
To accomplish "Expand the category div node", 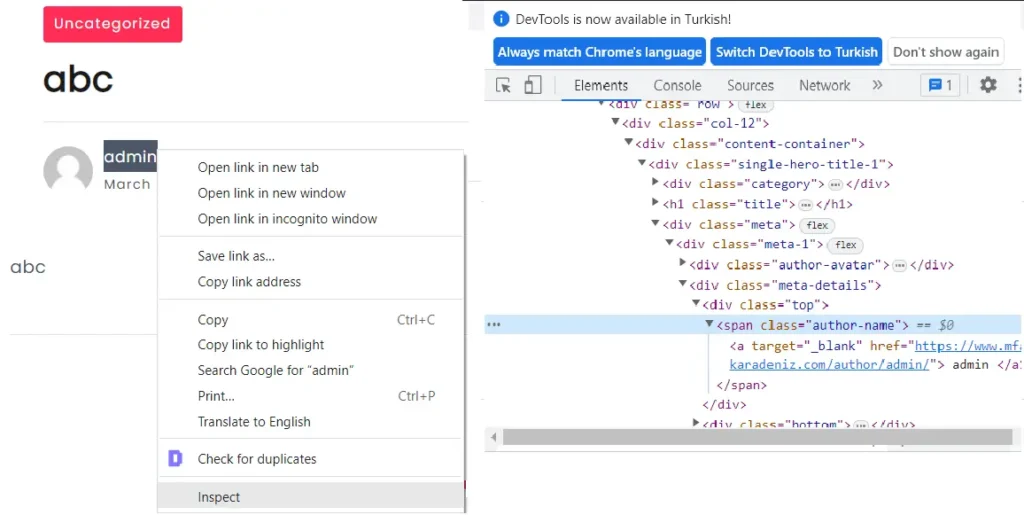I will 656,184.
